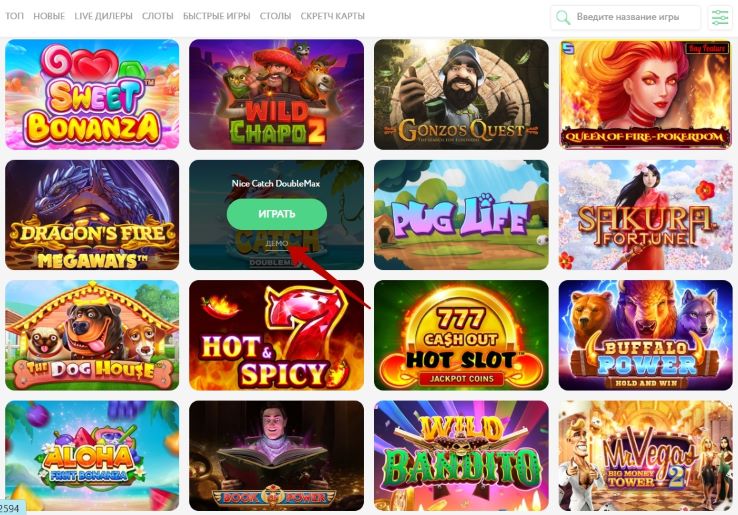Switch to the ТОП tab
738x515 pixels.
coord(14,16)
